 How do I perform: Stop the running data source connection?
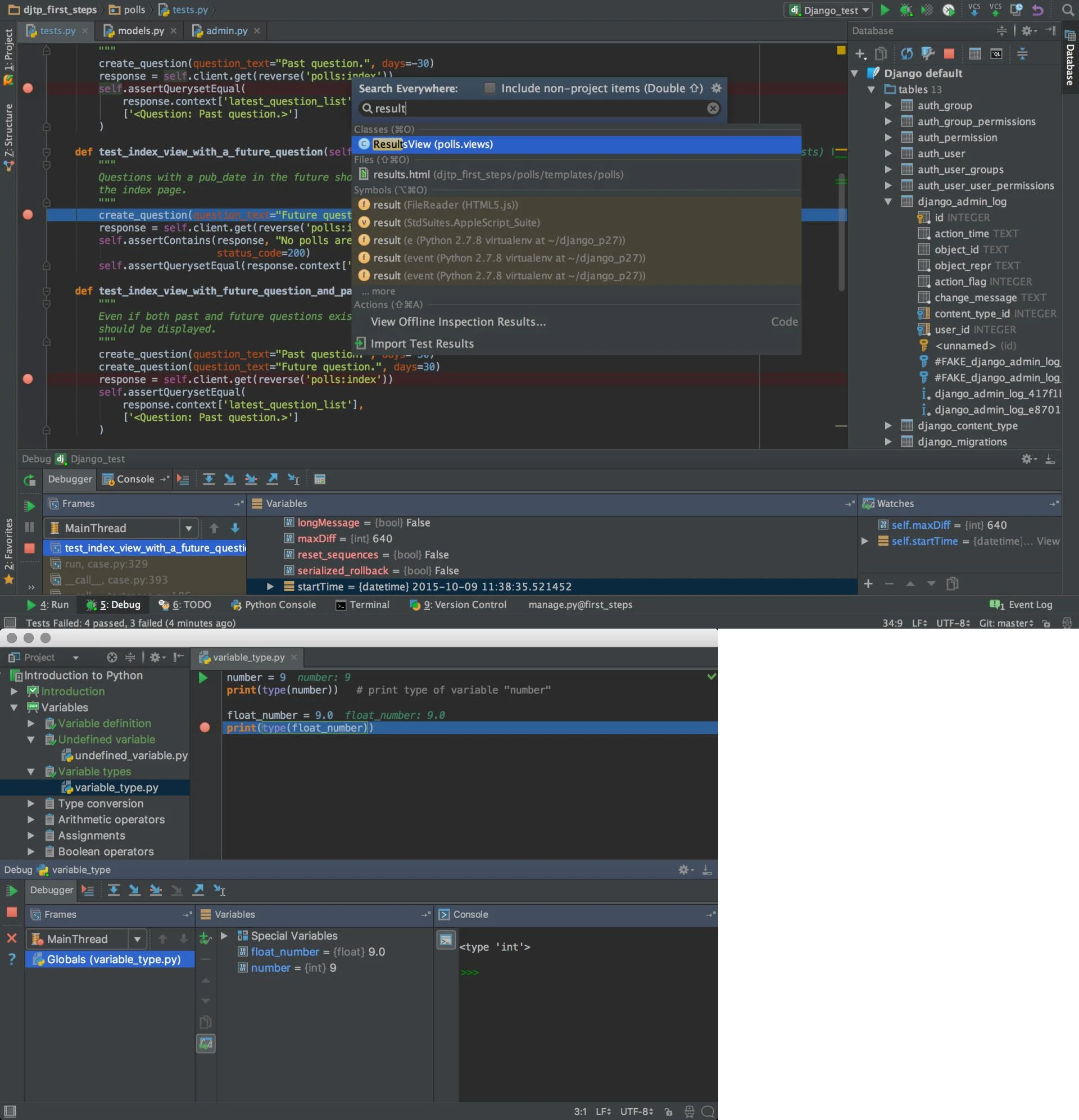(x=949, y=53)
